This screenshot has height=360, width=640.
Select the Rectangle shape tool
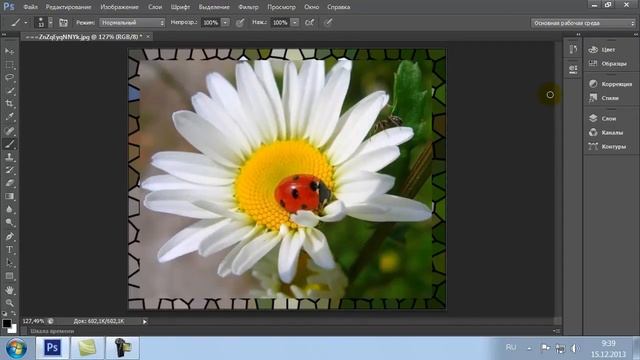[x=9, y=276]
